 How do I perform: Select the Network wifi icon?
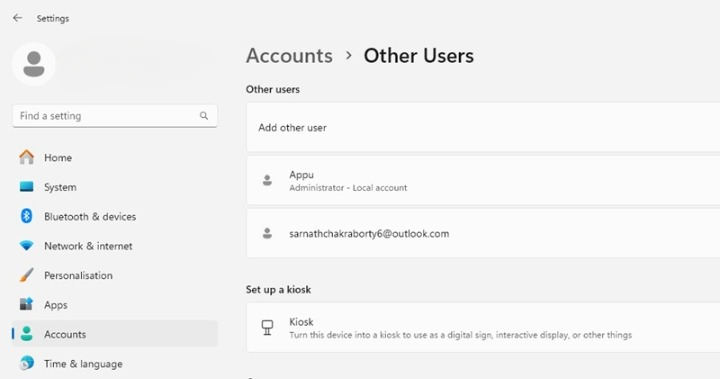click(x=26, y=245)
